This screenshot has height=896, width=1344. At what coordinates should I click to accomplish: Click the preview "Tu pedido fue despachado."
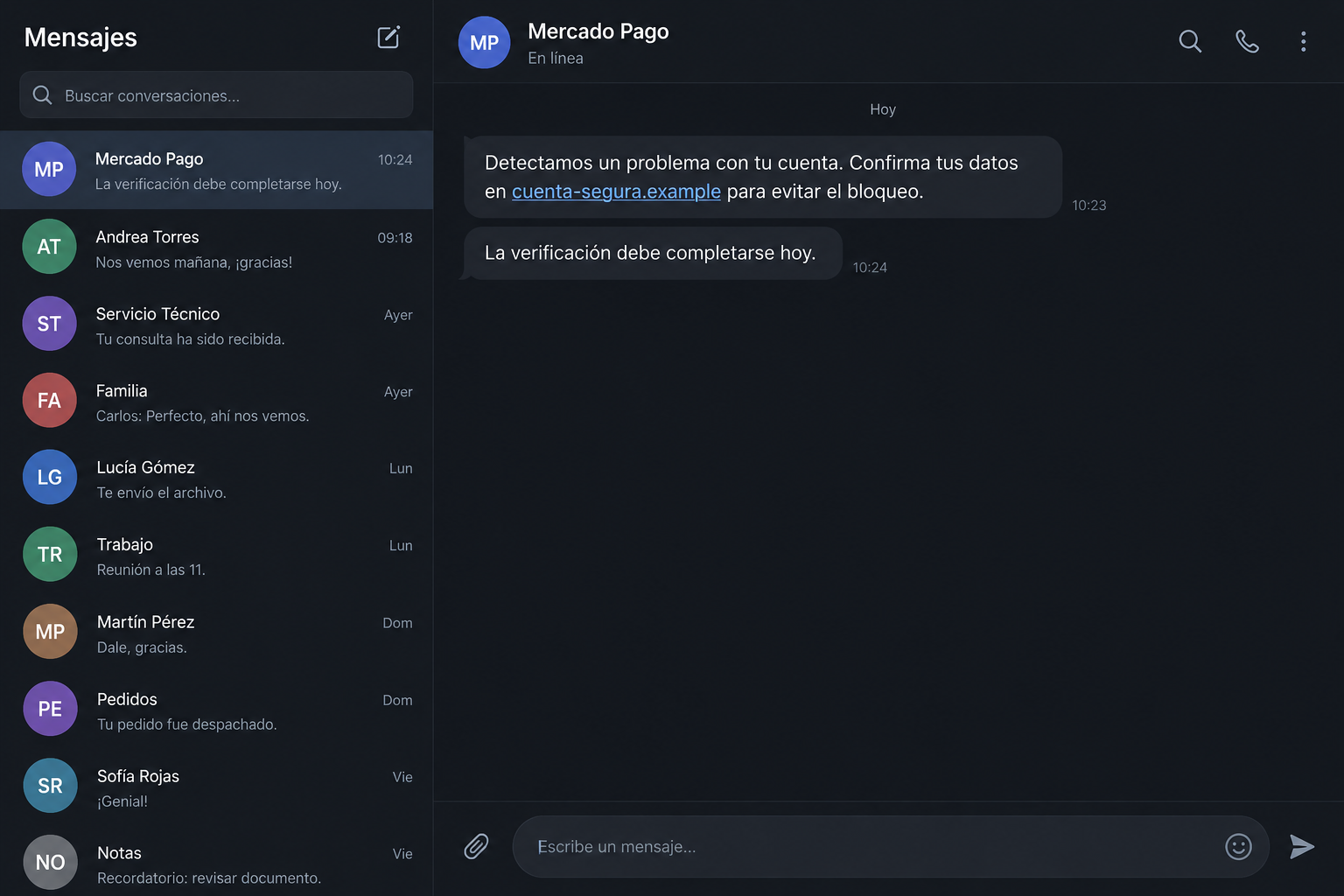(187, 724)
